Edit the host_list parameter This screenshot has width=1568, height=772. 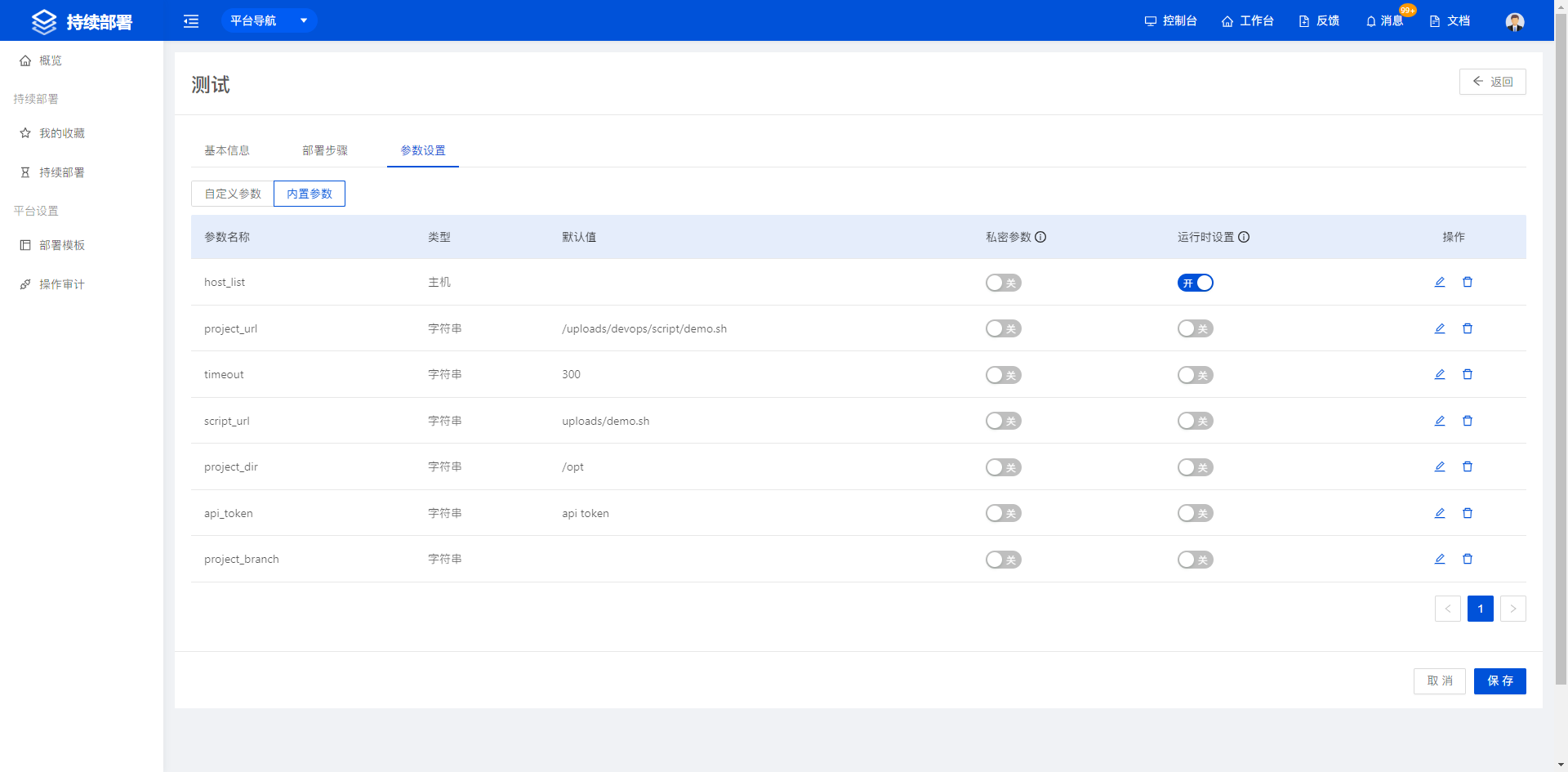coord(1440,282)
